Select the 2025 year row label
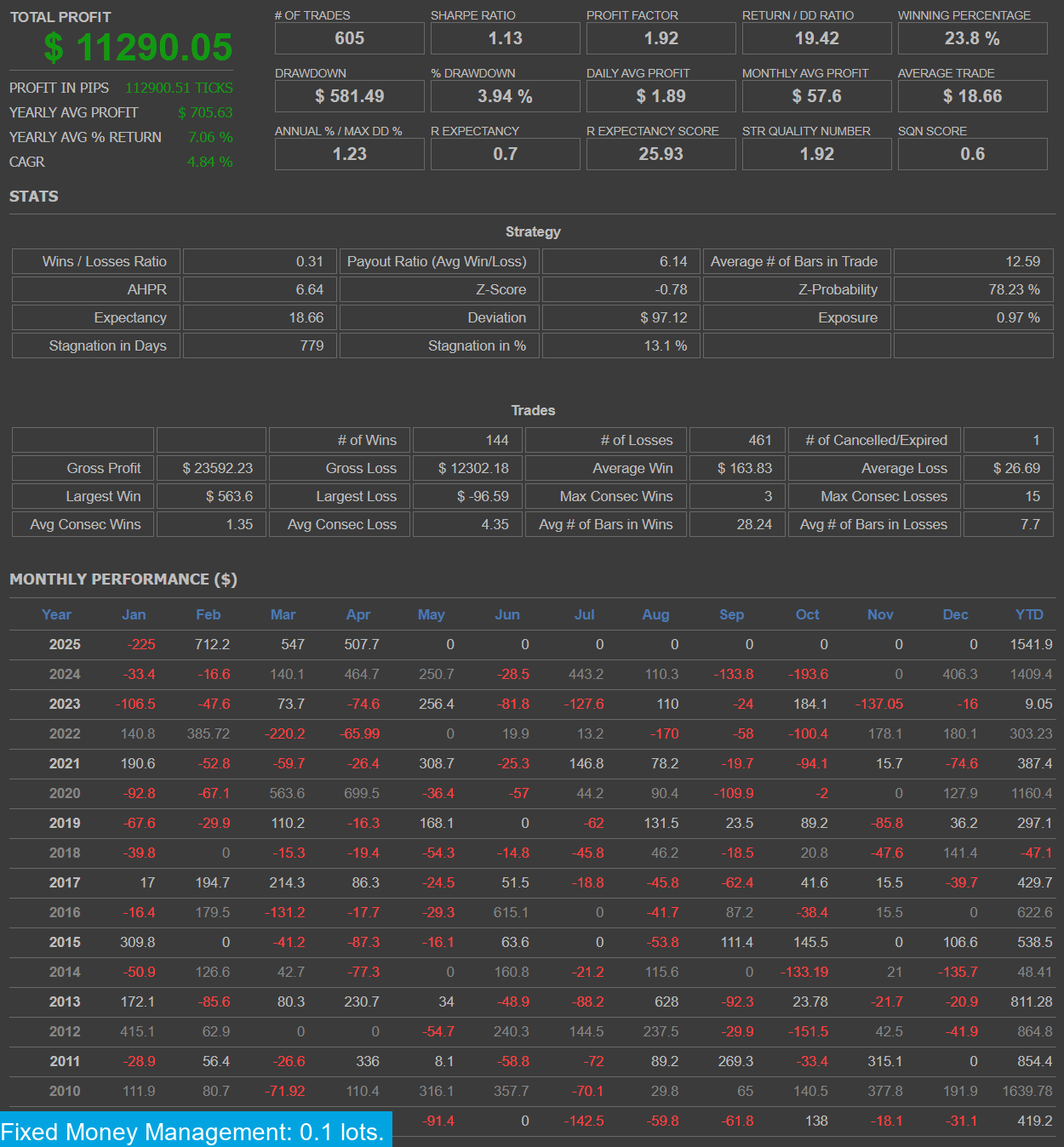Screen dimensions: 1064x1147 click(x=65, y=644)
